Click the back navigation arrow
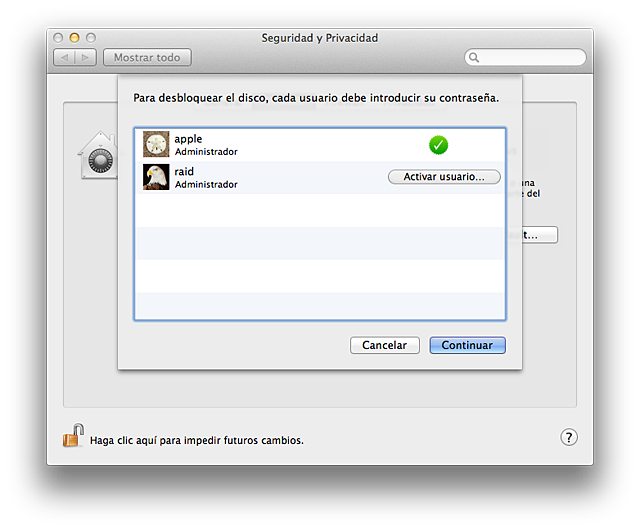Screen dimensions: 640x530 click(x=65, y=58)
